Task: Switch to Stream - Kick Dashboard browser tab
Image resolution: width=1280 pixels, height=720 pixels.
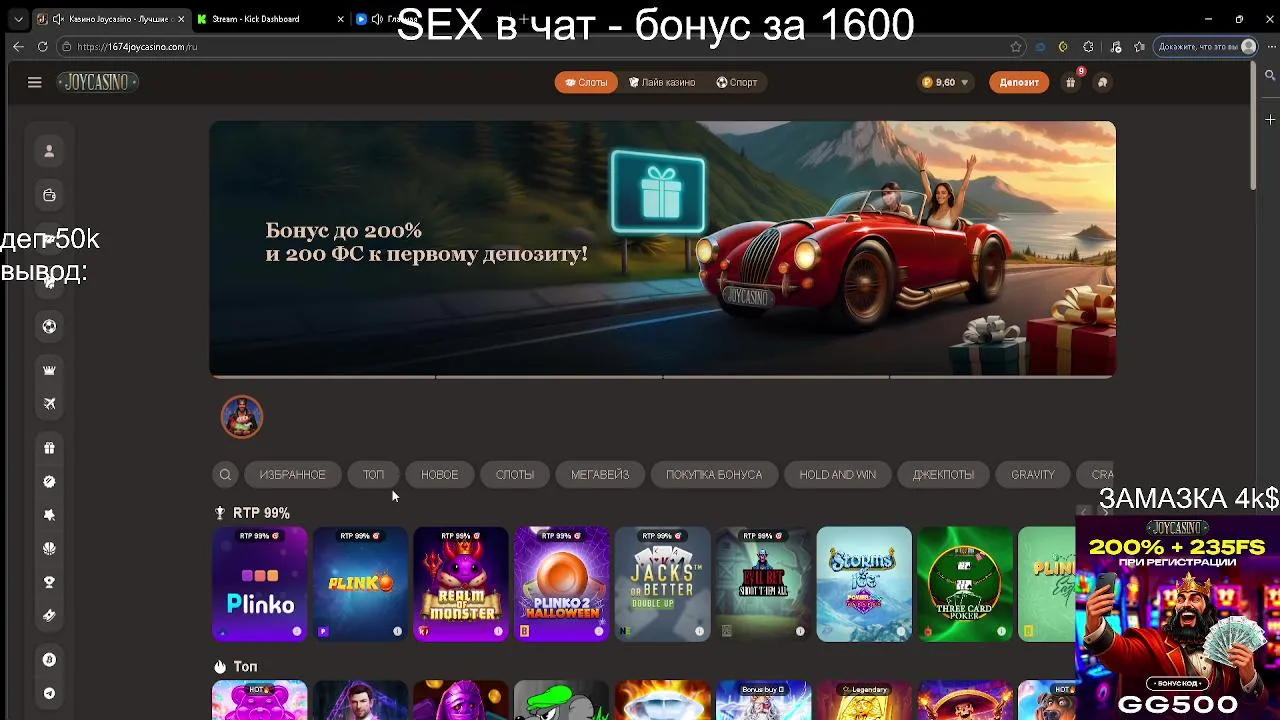Action: pos(256,19)
